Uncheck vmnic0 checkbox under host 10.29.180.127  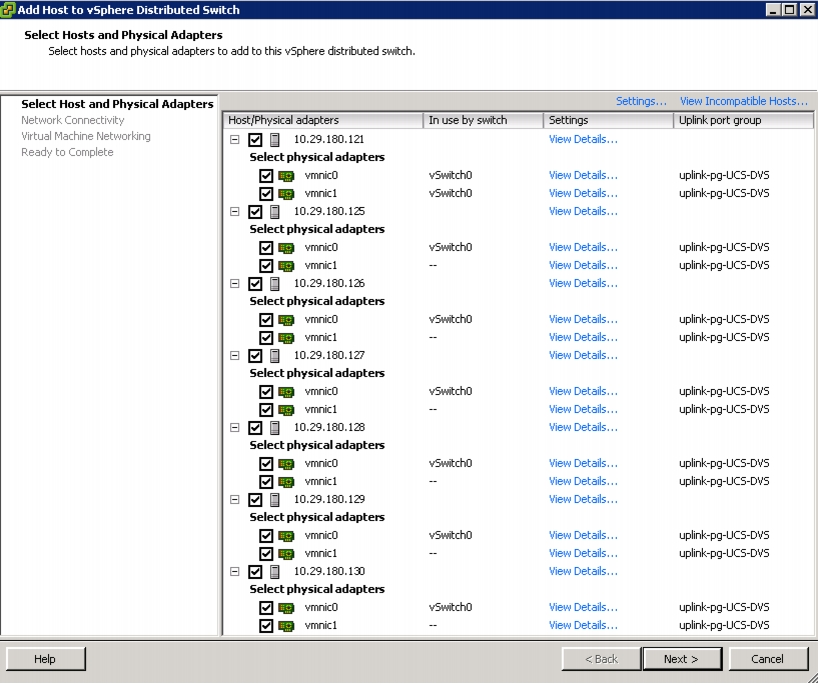[x=266, y=392]
